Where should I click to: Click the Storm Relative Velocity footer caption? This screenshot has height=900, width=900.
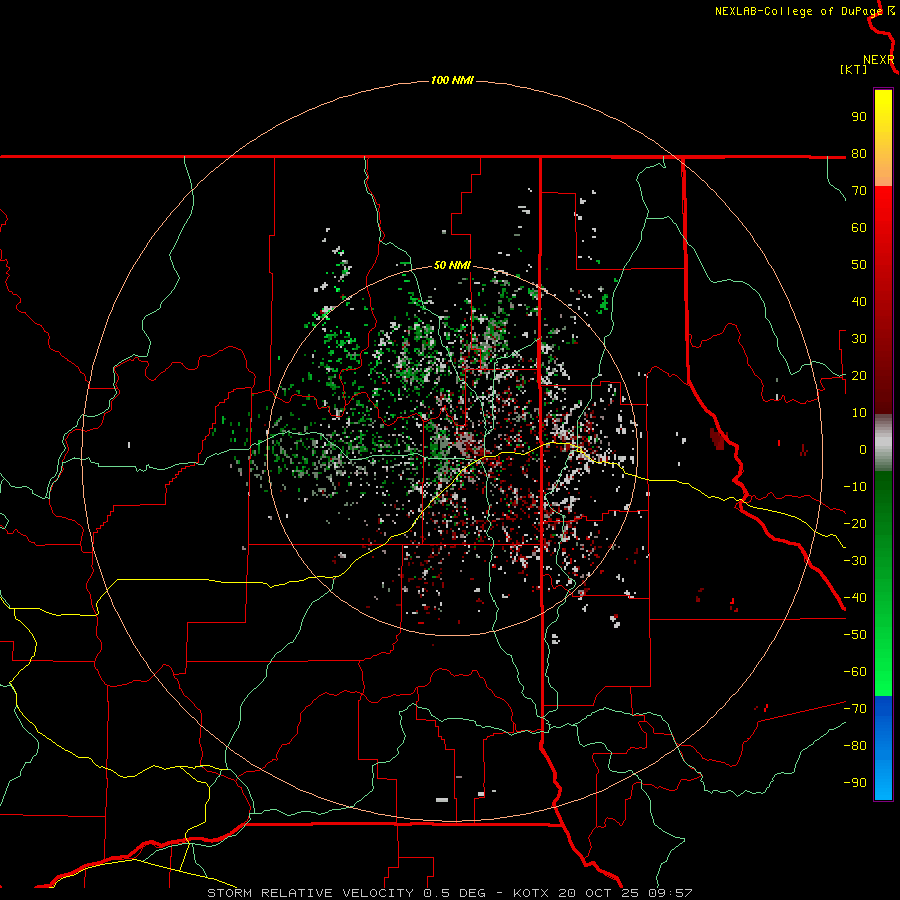pos(450,893)
